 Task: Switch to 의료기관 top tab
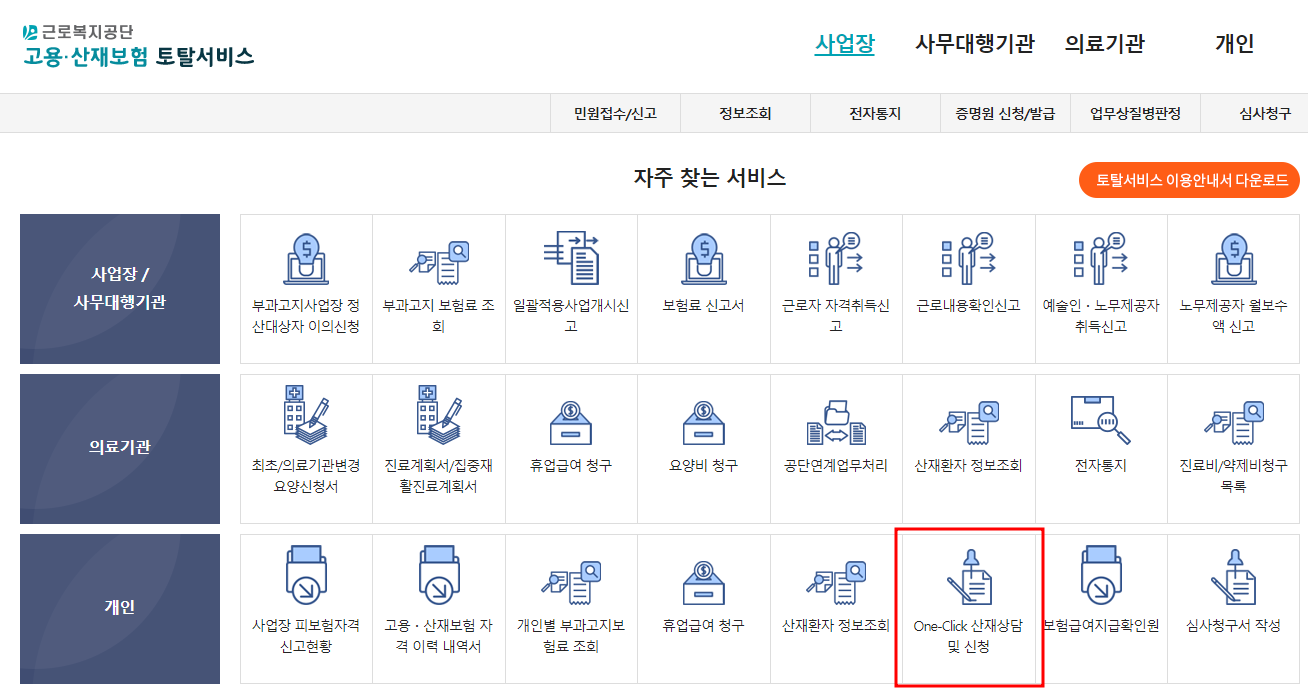point(1105,44)
